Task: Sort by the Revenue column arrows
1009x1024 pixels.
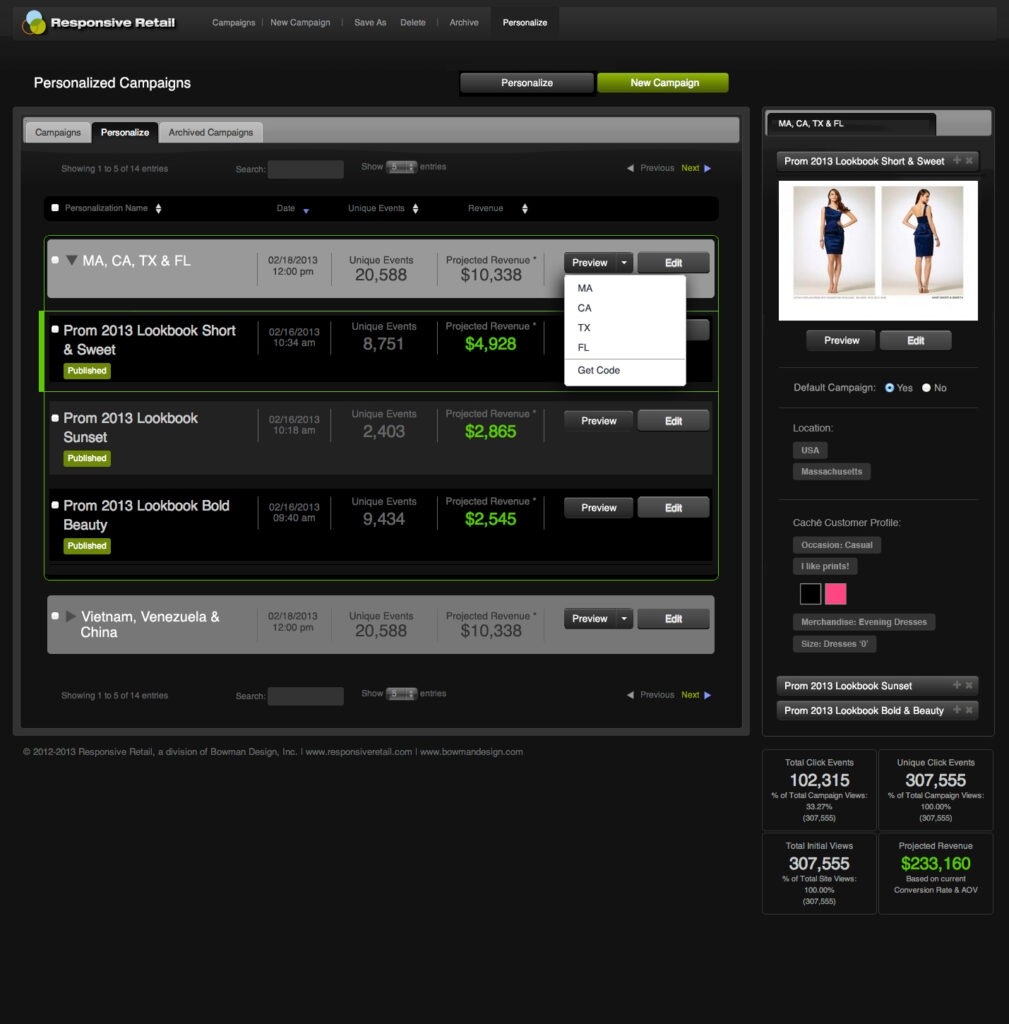Action: pyautogui.click(x=524, y=208)
